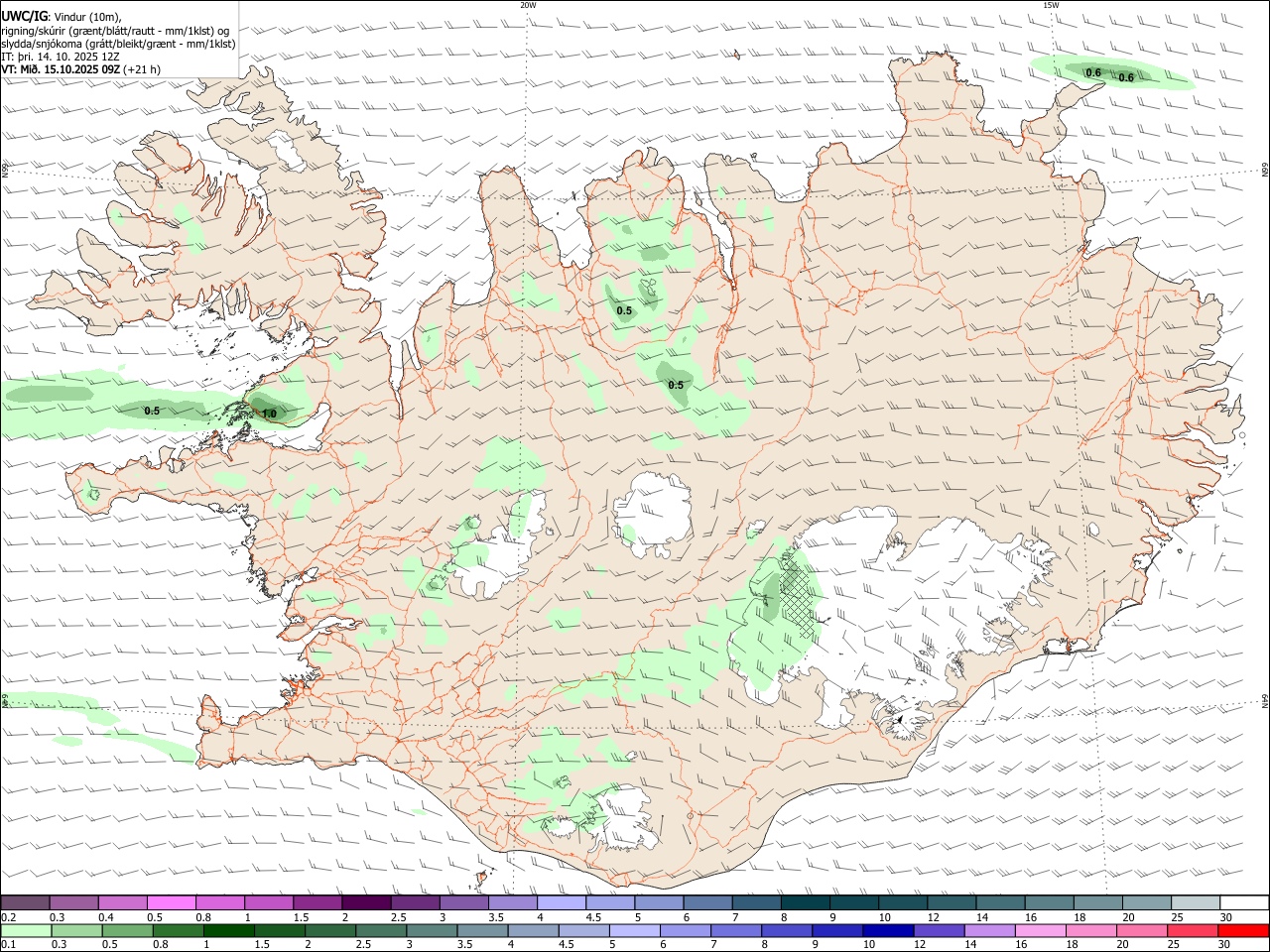
Task: Pick the white top-row swatch at 30
Action: coord(1244,902)
